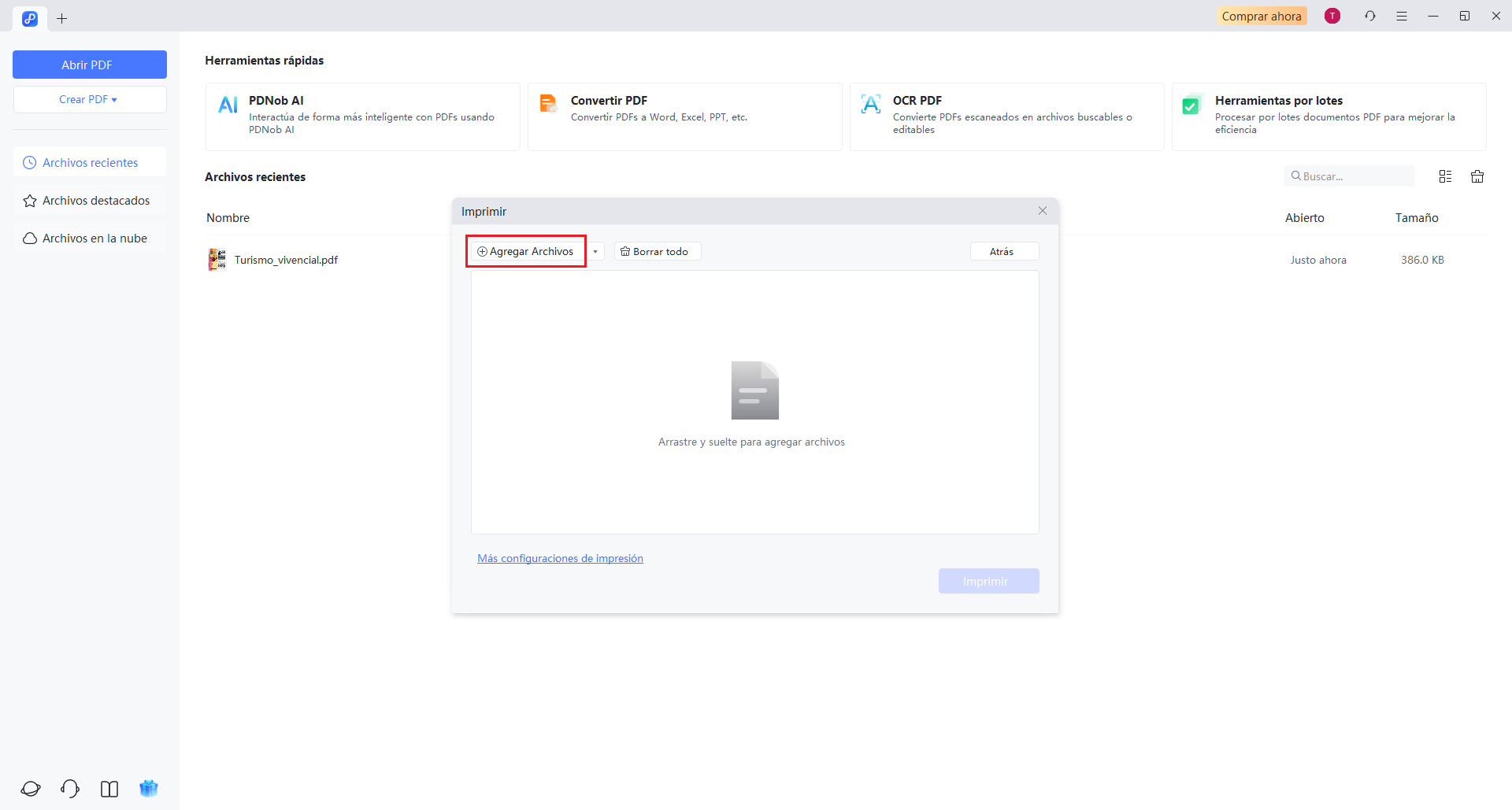The height and width of the screenshot is (810, 1512).
Task: Select the Convertir PDF tool icon
Action: (549, 103)
